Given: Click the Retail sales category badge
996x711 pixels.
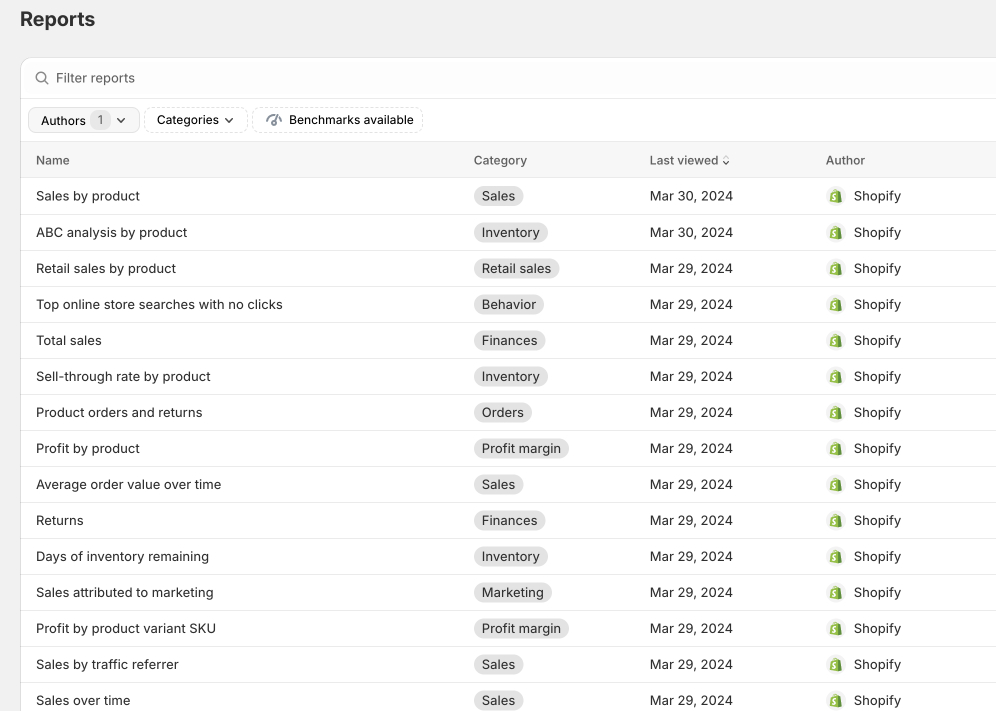Looking at the screenshot, I should coord(516,269).
